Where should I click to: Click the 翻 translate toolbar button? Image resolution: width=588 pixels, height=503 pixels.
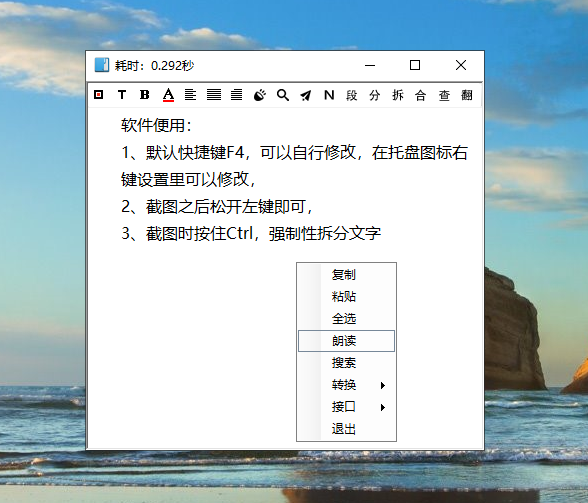tap(467, 95)
